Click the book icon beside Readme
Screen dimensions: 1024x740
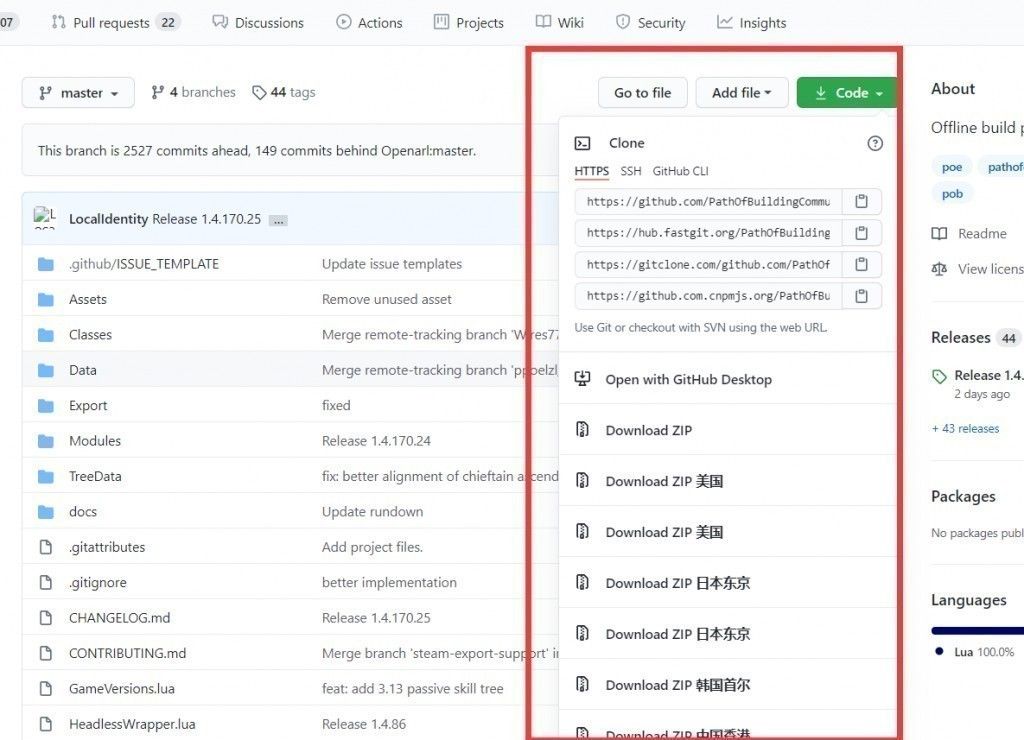(x=939, y=233)
